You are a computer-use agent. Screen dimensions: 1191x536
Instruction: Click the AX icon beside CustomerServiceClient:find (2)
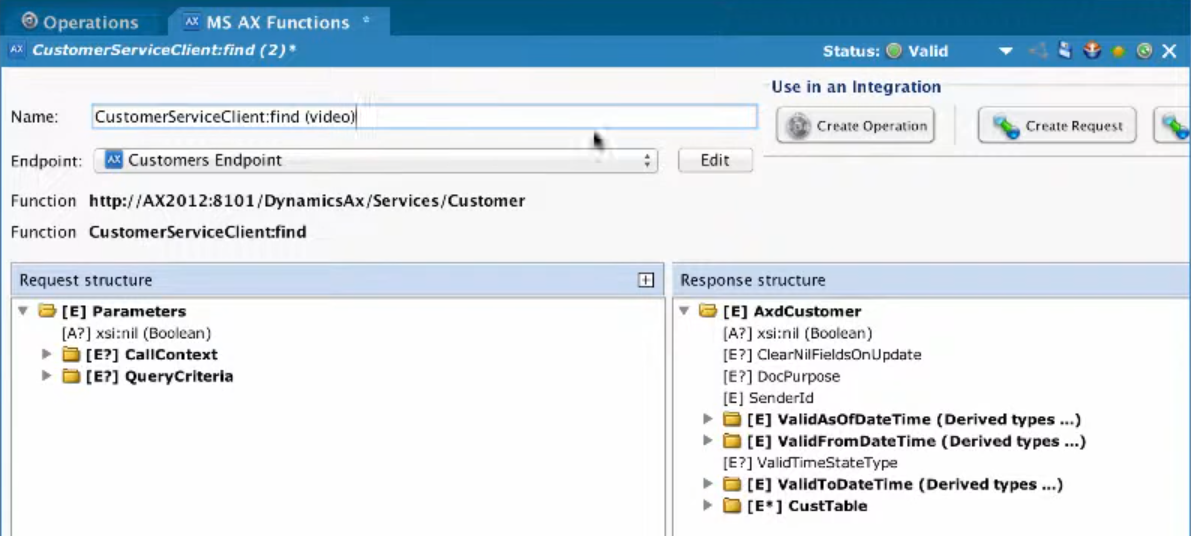(17, 51)
